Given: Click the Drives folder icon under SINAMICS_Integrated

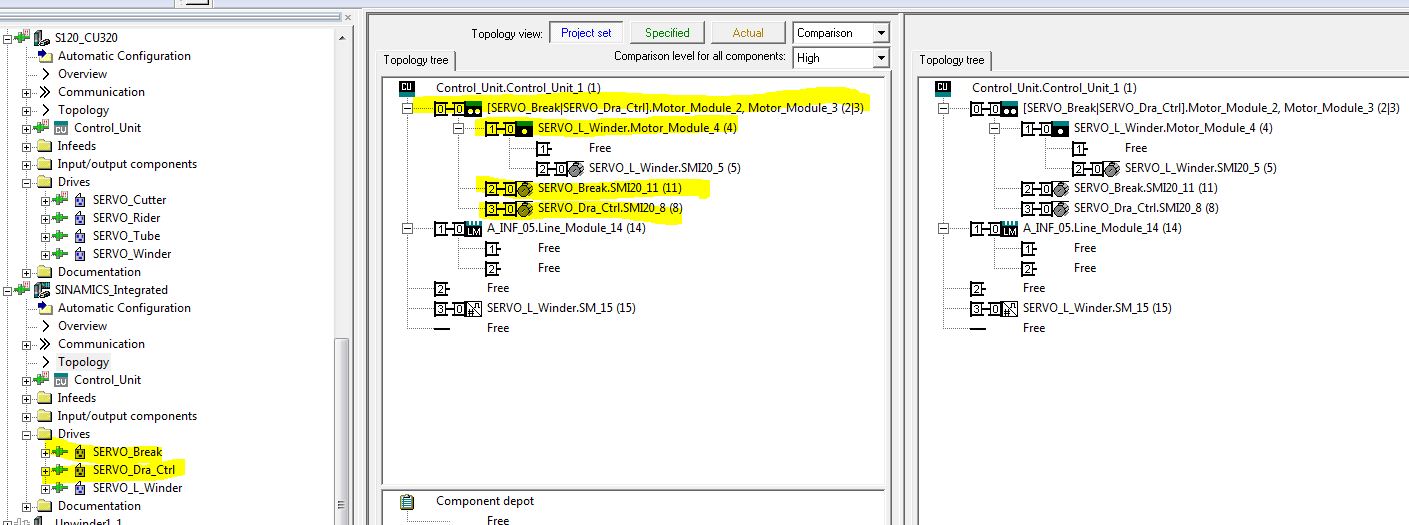Looking at the screenshot, I should pos(43,434).
